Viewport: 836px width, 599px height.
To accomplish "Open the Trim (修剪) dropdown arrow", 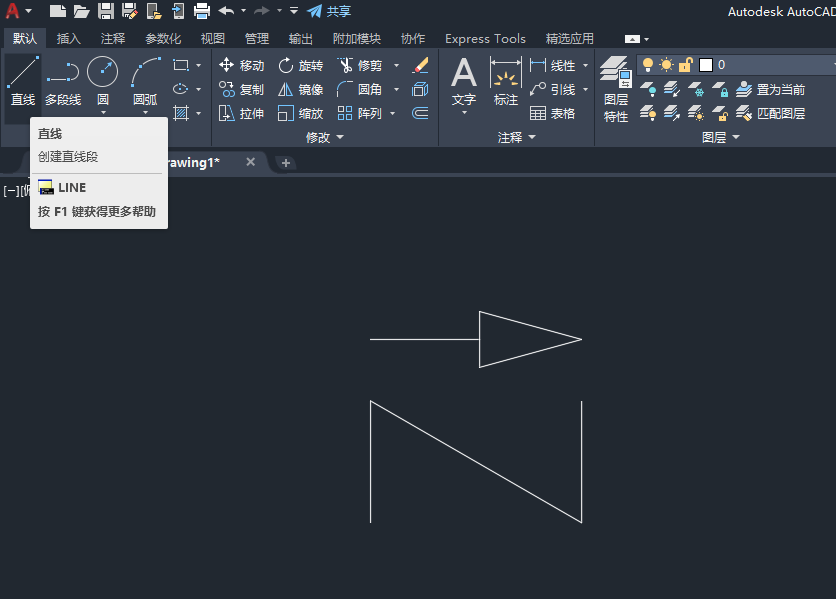I will [x=396, y=66].
